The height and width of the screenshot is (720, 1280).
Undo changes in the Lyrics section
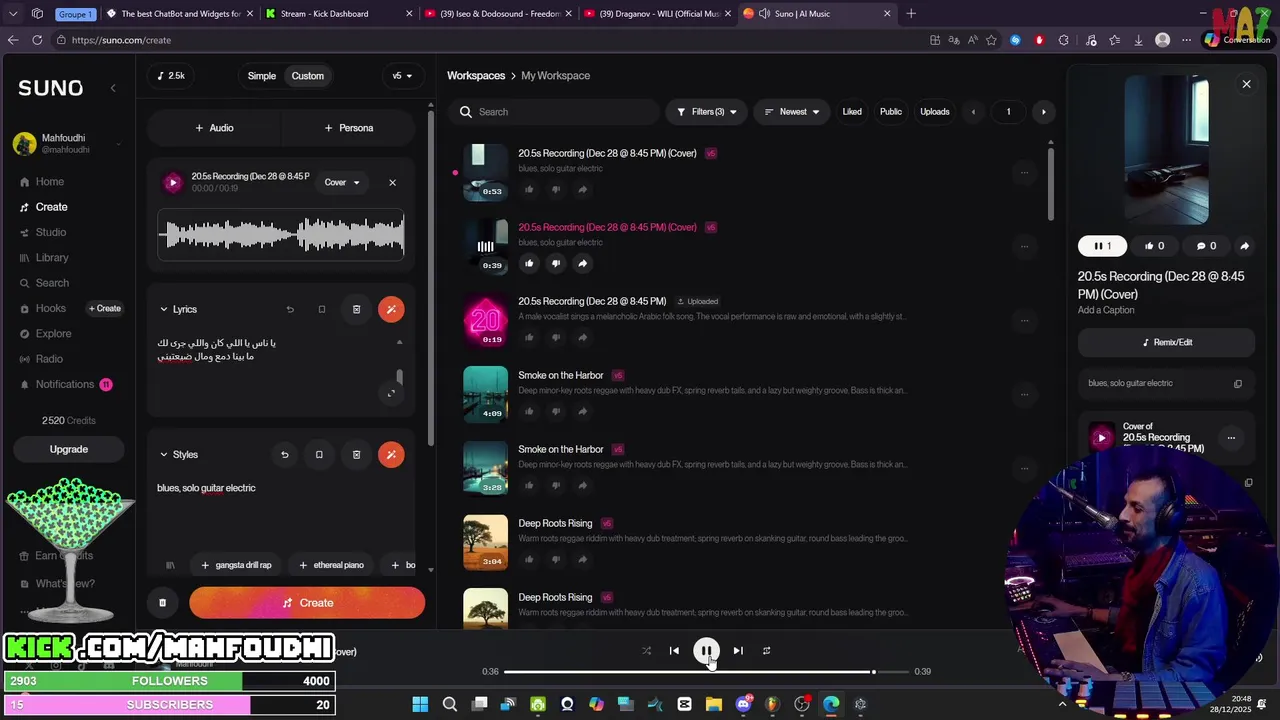(x=290, y=309)
